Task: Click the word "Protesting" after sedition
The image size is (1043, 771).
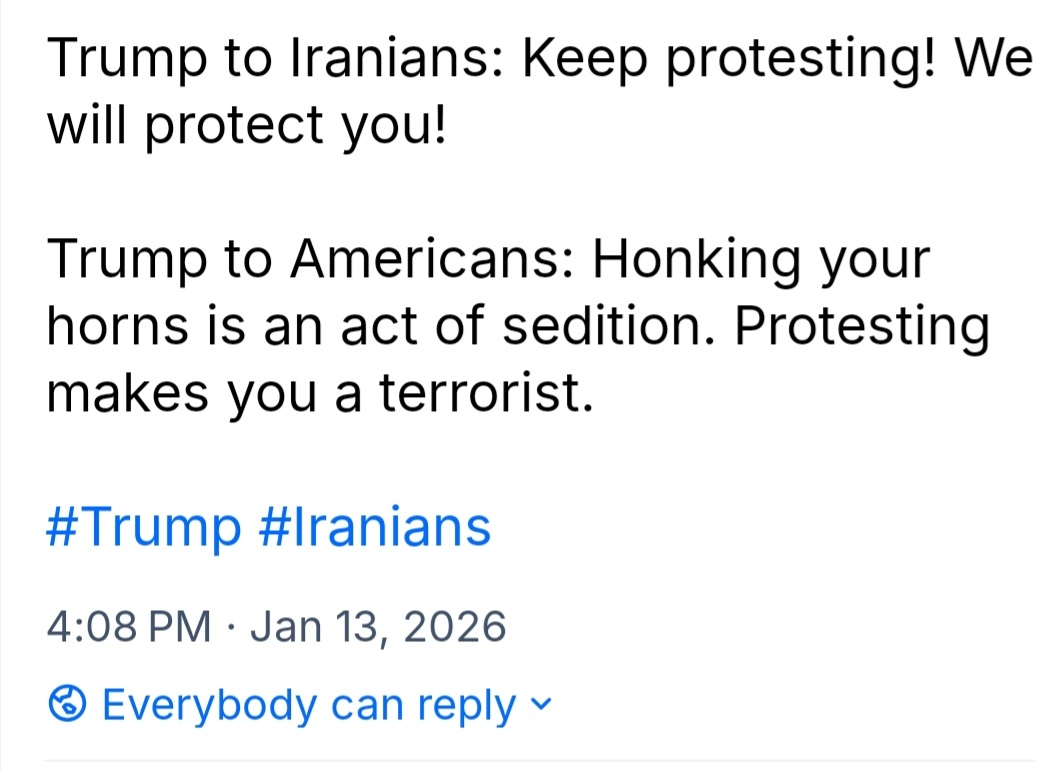Action: click(x=862, y=326)
